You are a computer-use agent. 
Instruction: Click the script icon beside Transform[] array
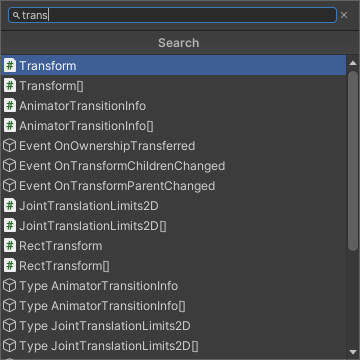pos(10,85)
